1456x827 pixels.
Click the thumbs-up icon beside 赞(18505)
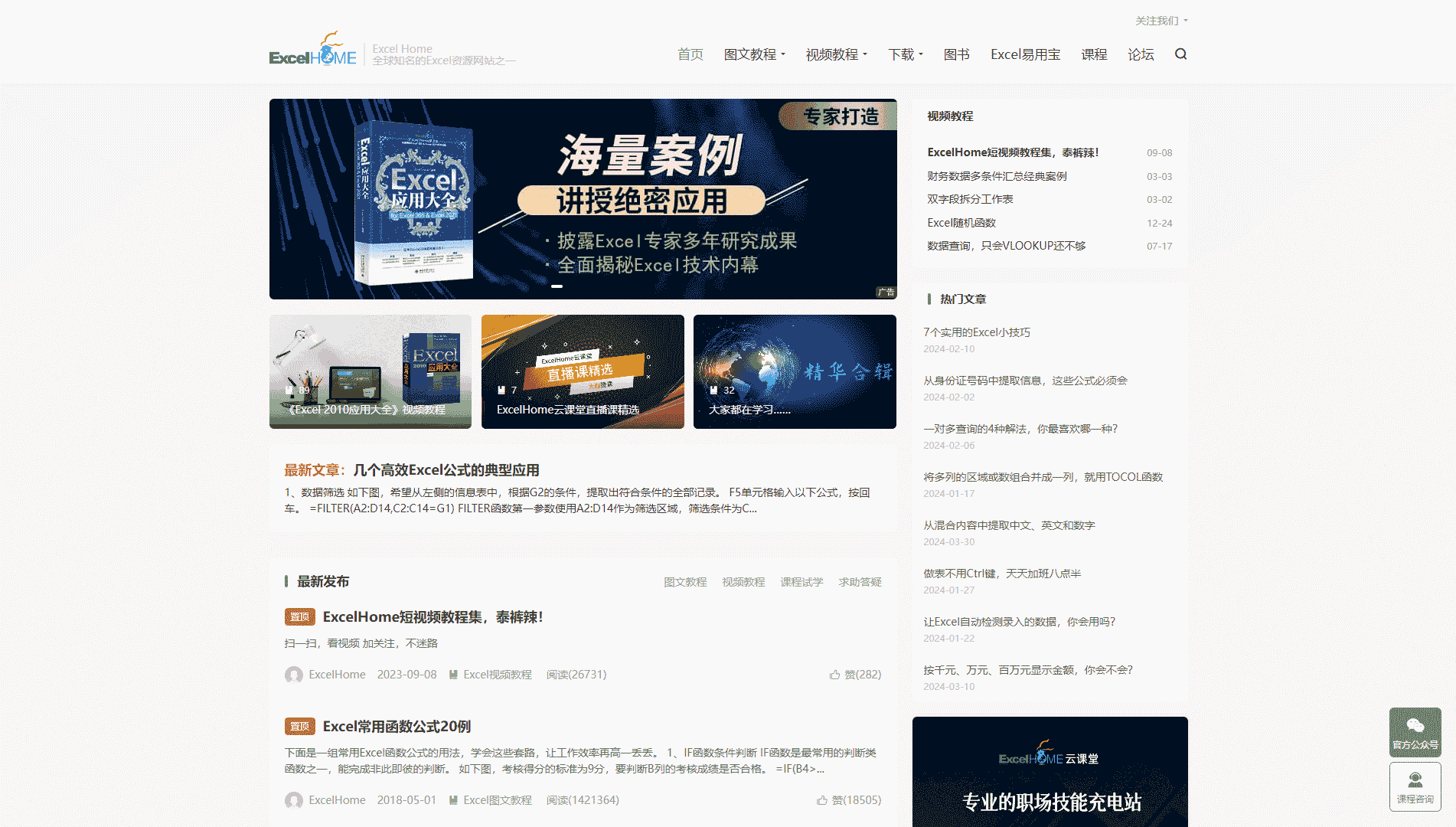pos(821,800)
